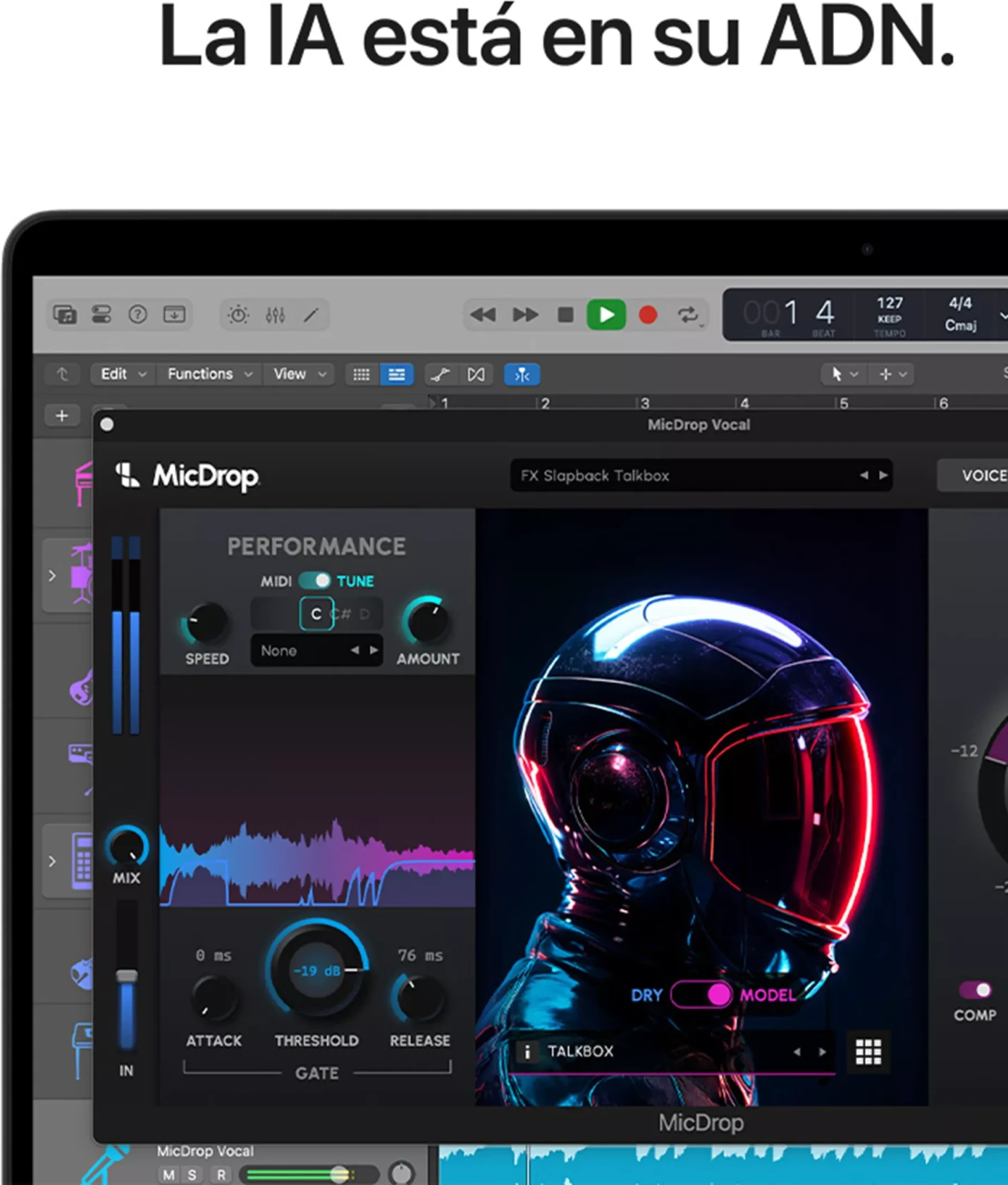Select next scale arrow next to None
Image resolution: width=1008 pixels, height=1185 pixels.
374,651
